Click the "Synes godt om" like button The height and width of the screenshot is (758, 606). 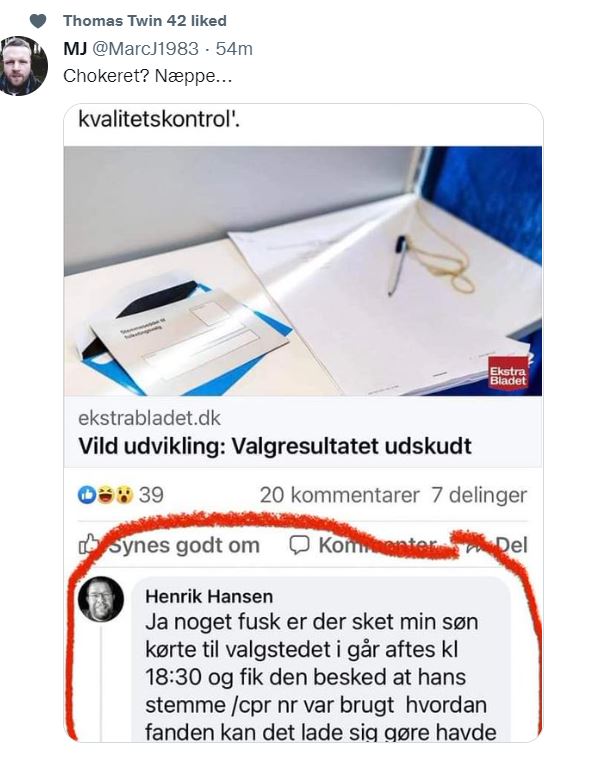(x=169, y=545)
